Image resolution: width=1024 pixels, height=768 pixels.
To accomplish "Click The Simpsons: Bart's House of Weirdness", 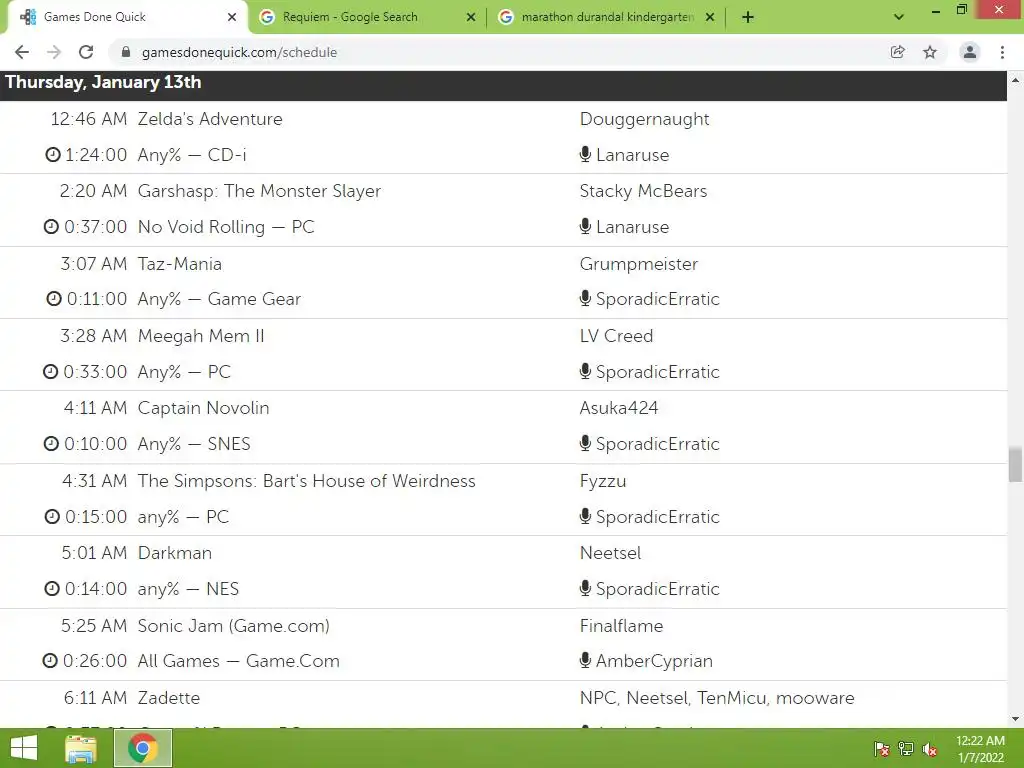I will [307, 481].
